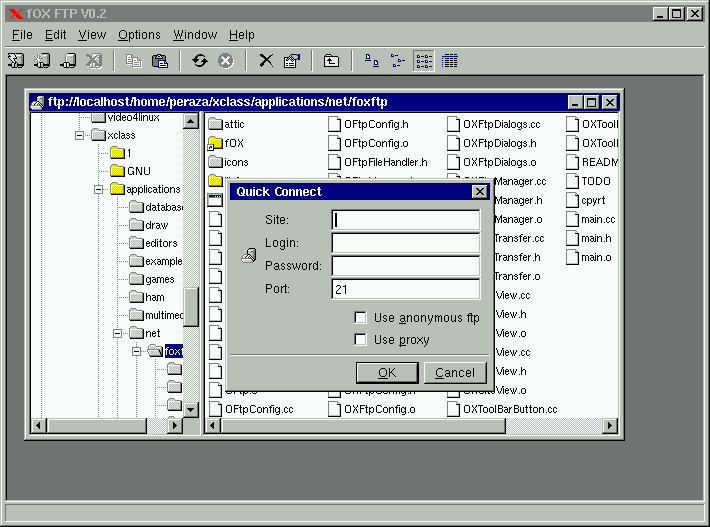The image size is (710, 527).
Task: Enable Use anonymous ftp checkbox
Action: (360, 317)
